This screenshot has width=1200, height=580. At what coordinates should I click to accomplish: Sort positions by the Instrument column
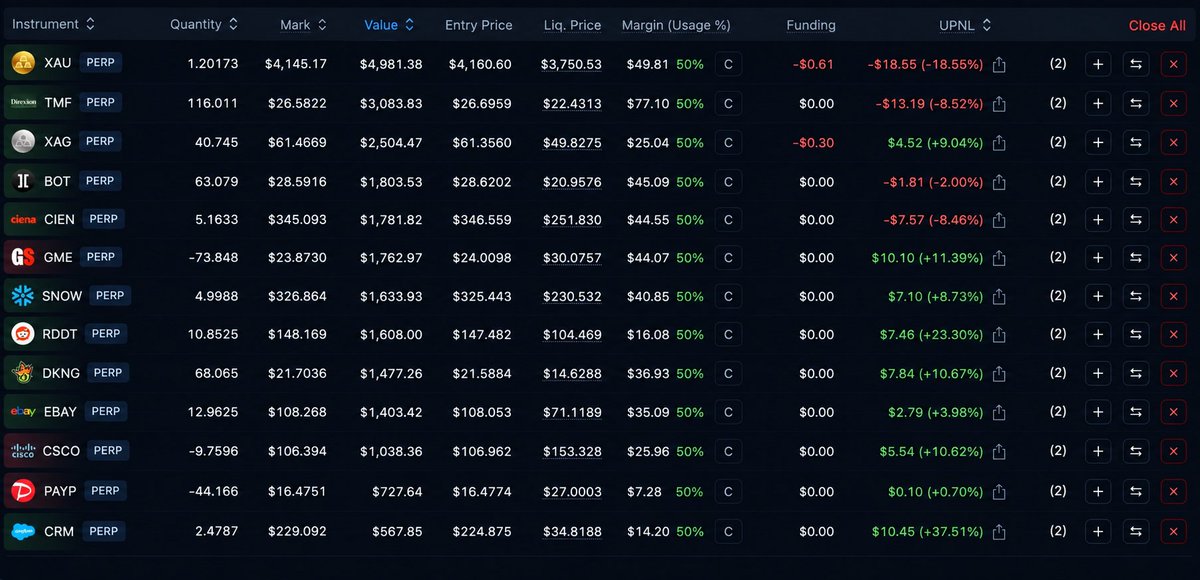54,24
